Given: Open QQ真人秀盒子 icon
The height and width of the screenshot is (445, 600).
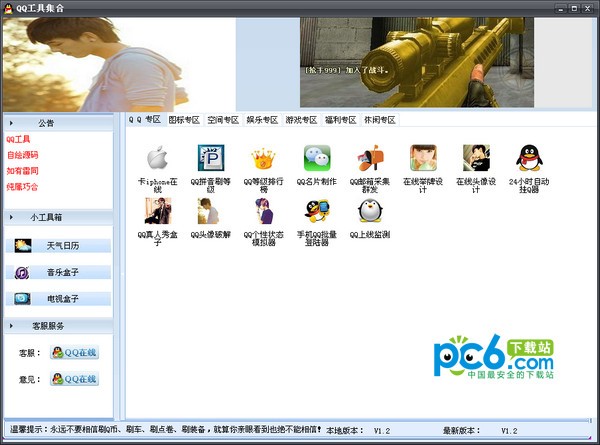Looking at the screenshot, I should pyautogui.click(x=158, y=211).
